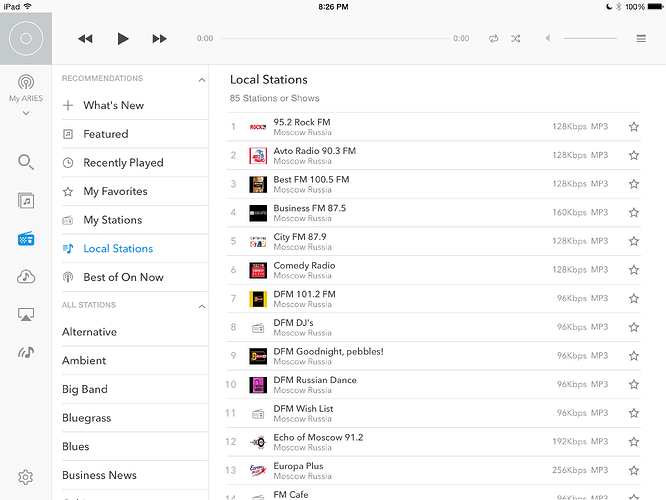Open the music library sidebar icon

tap(26, 201)
